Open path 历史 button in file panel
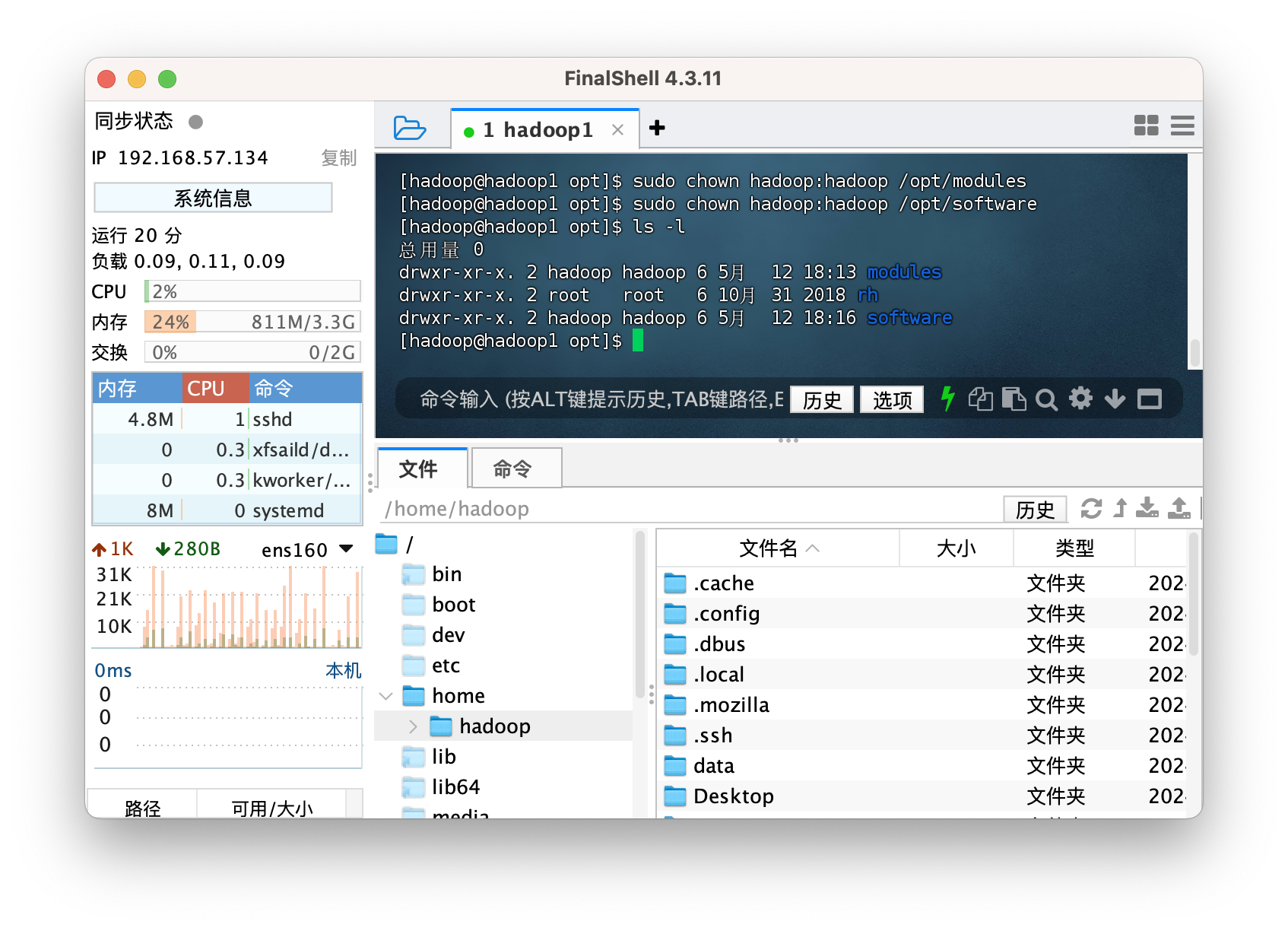This screenshot has width=1288, height=931. point(1035,509)
